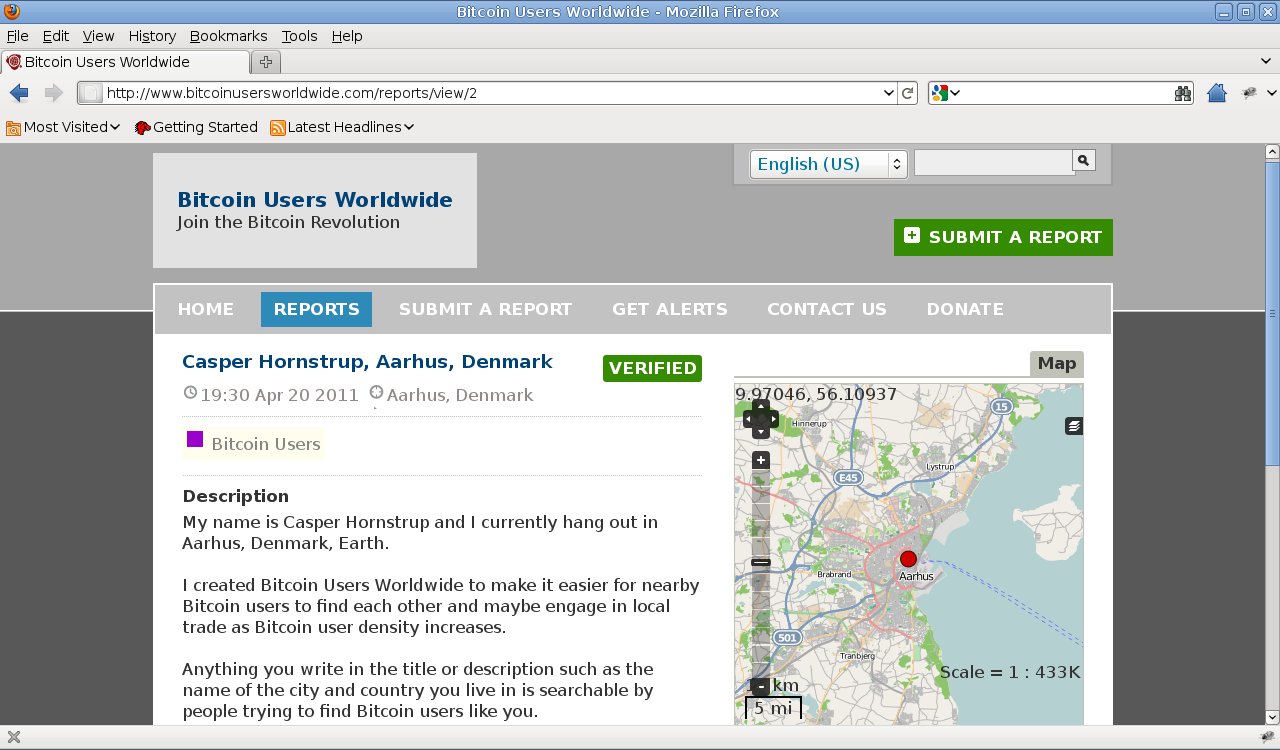Go to HOME in site navigation
Viewport: 1280px width, 750px height.
tap(206, 309)
